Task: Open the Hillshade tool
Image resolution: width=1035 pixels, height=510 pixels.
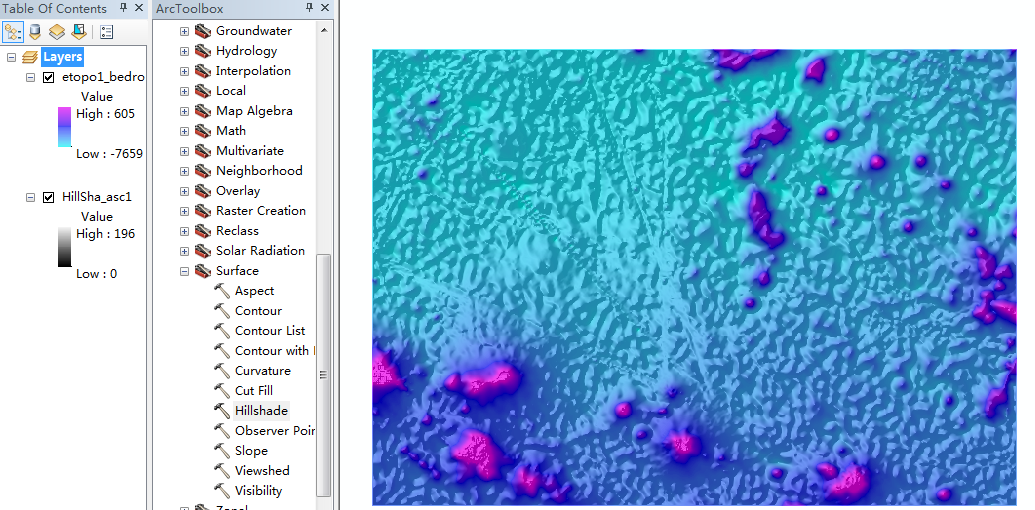Action: (261, 410)
